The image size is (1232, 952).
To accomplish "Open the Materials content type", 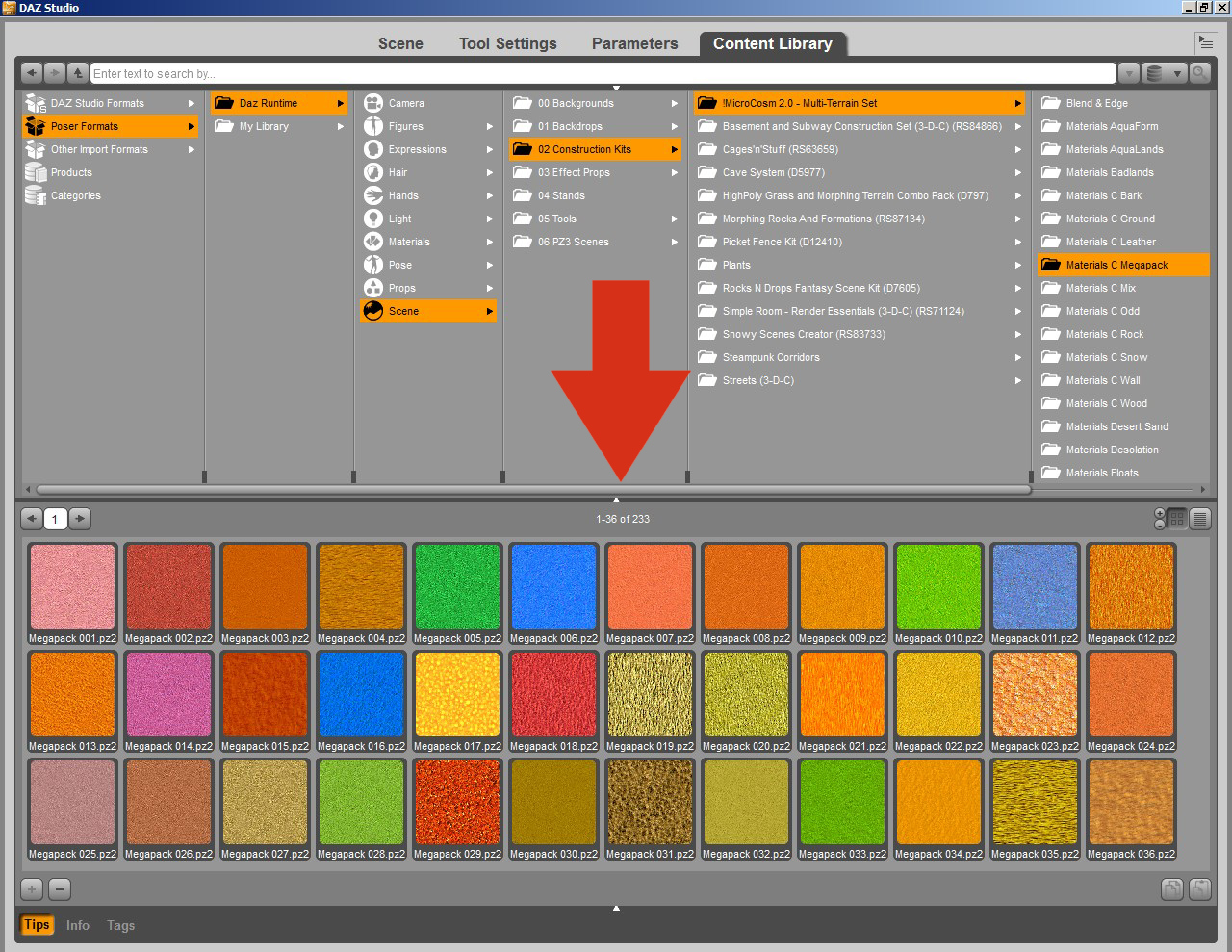I will [428, 242].
